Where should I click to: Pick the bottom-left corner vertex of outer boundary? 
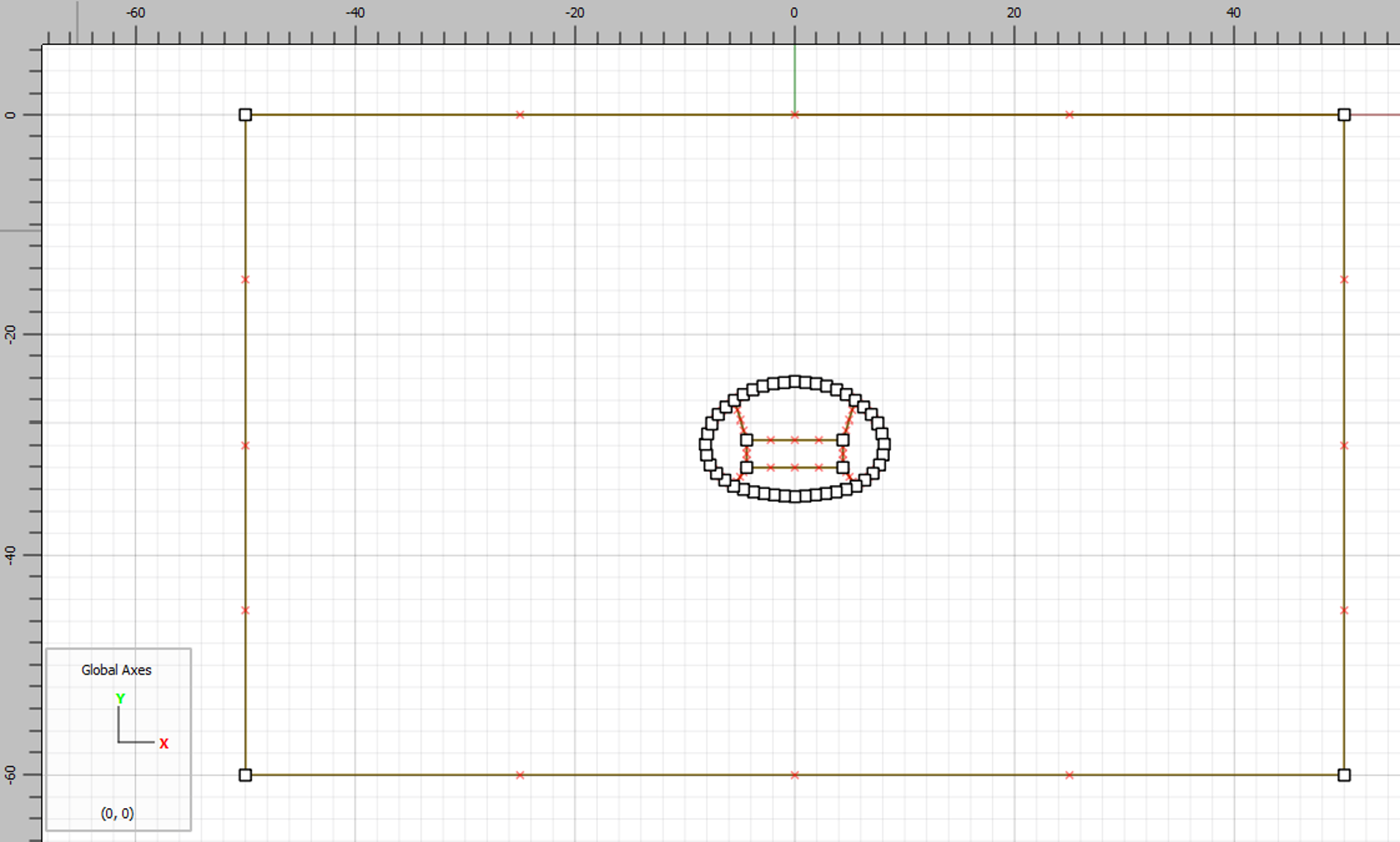pyautogui.click(x=246, y=775)
